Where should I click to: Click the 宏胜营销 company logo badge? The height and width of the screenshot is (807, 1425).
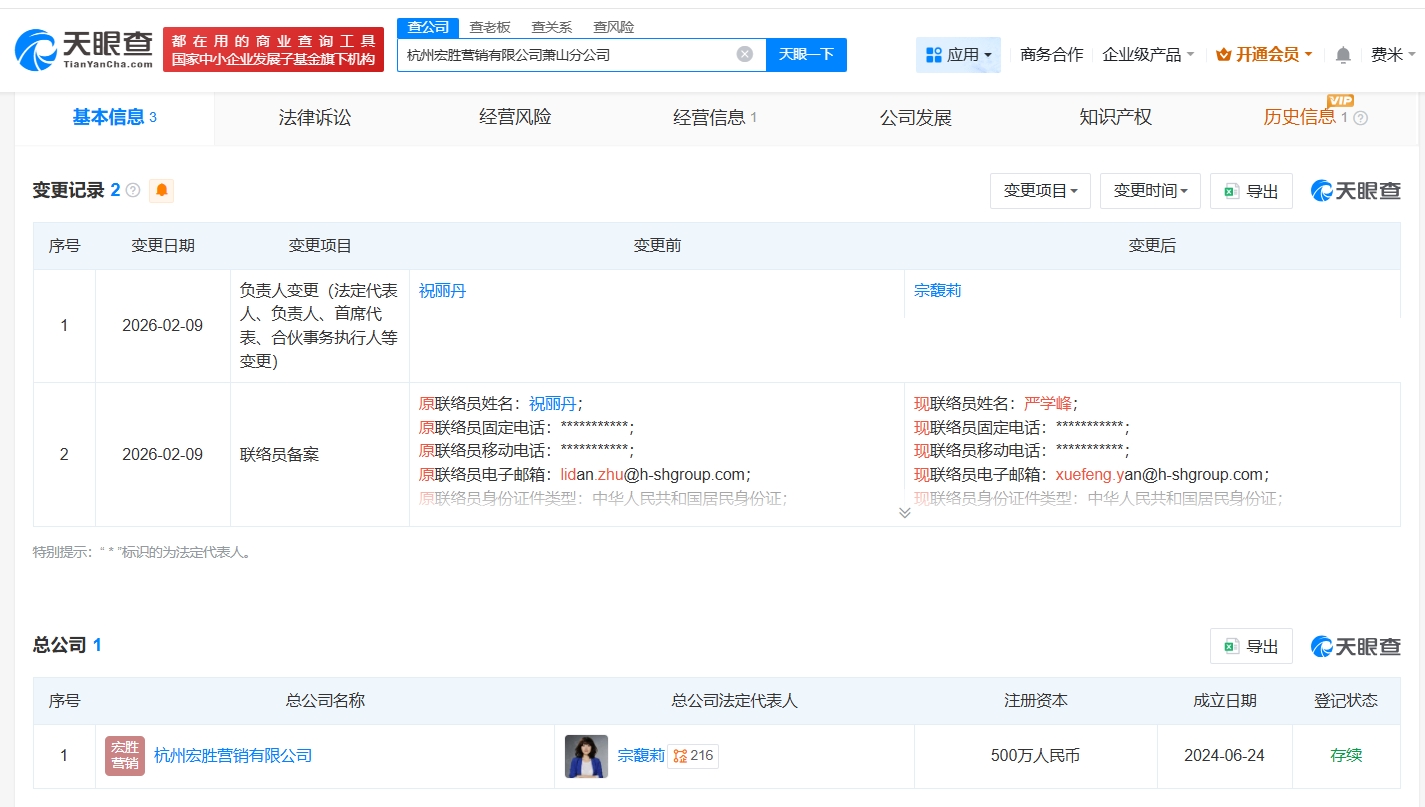click(x=125, y=756)
